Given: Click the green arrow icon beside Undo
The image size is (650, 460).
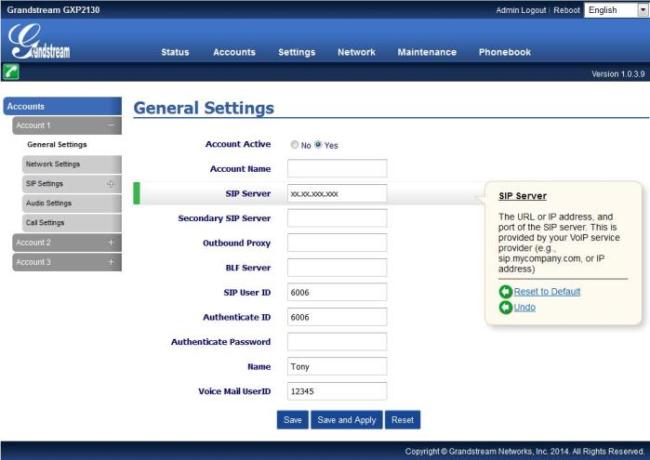Looking at the screenshot, I should [505, 307].
